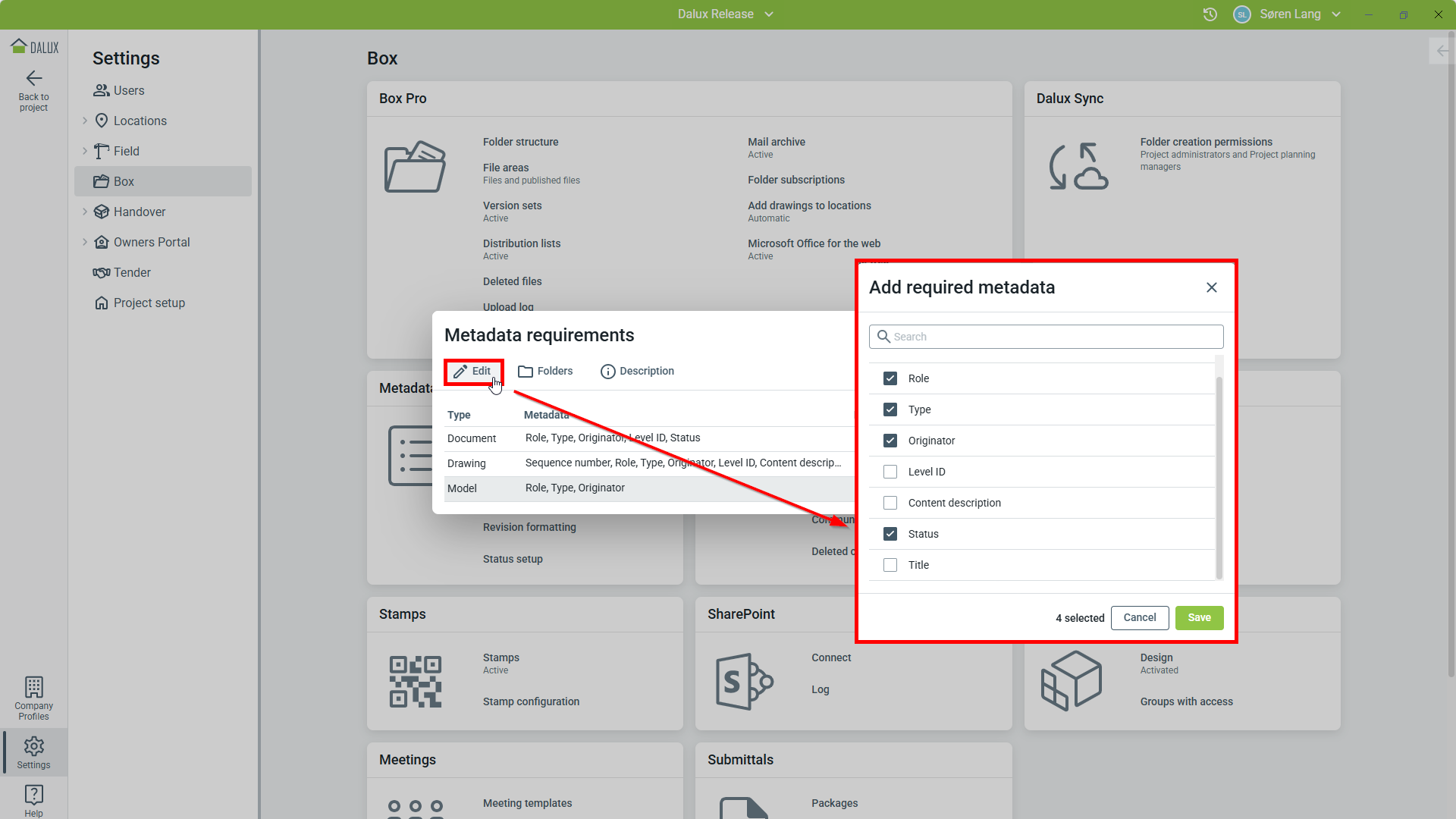This screenshot has height=819, width=1456.
Task: Check the Level ID checkbox
Action: pyautogui.click(x=890, y=472)
